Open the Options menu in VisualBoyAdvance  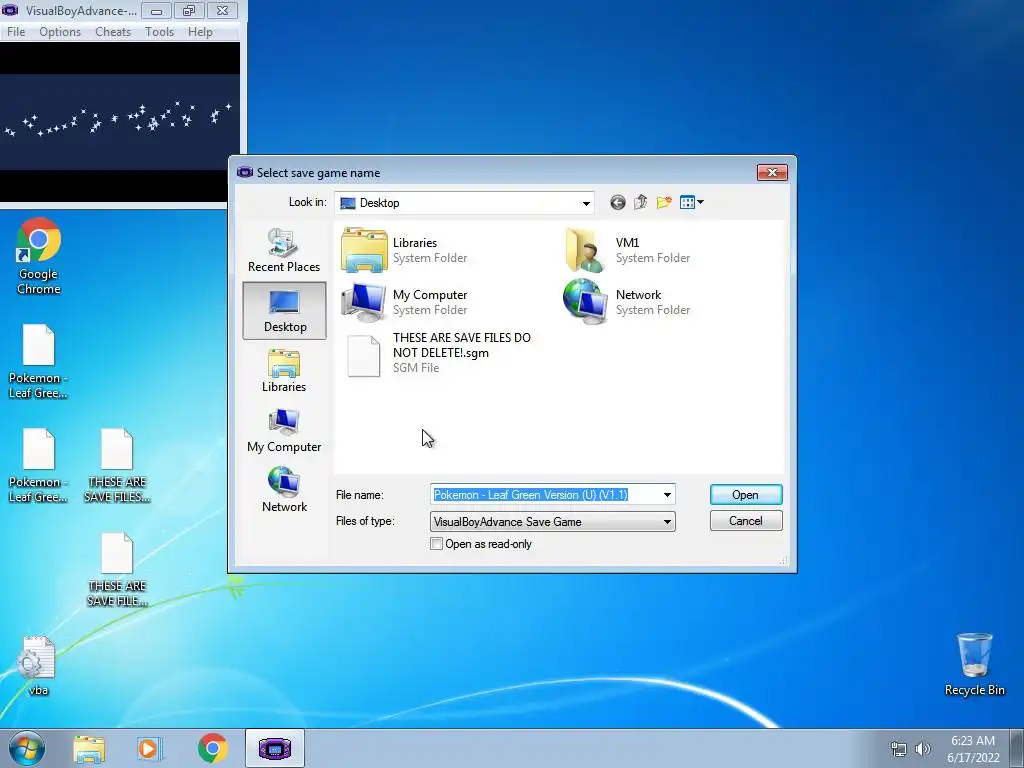(x=59, y=32)
